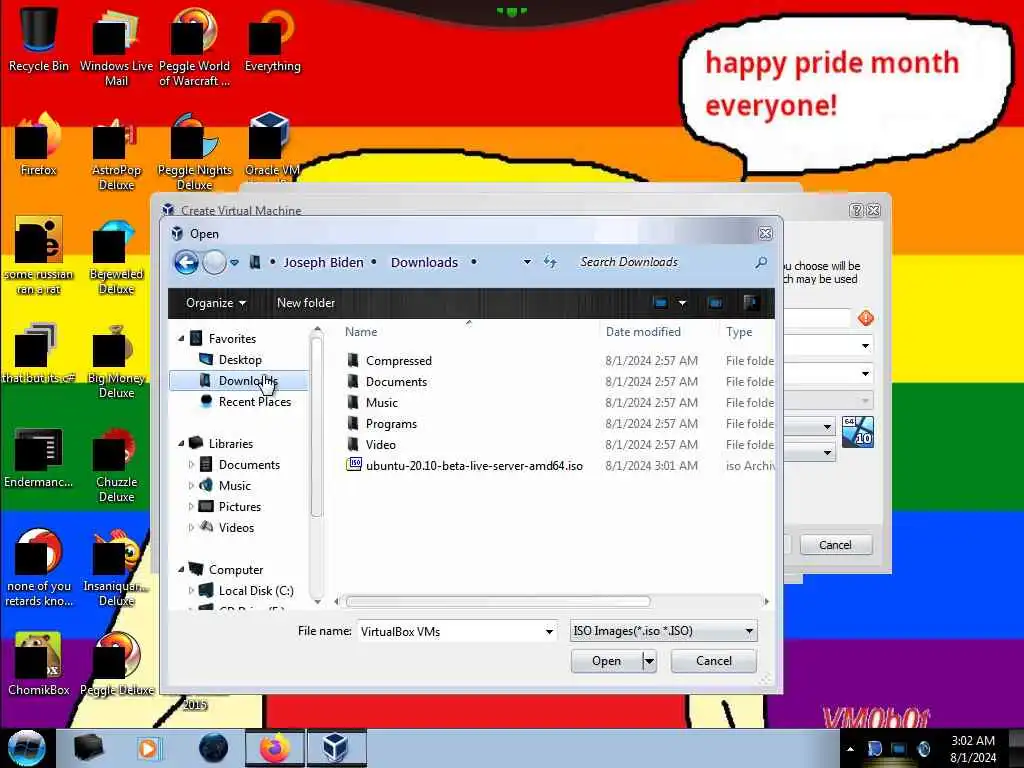The height and width of the screenshot is (768, 1024).
Task: Select the Music folder in file list
Action: (x=381, y=402)
